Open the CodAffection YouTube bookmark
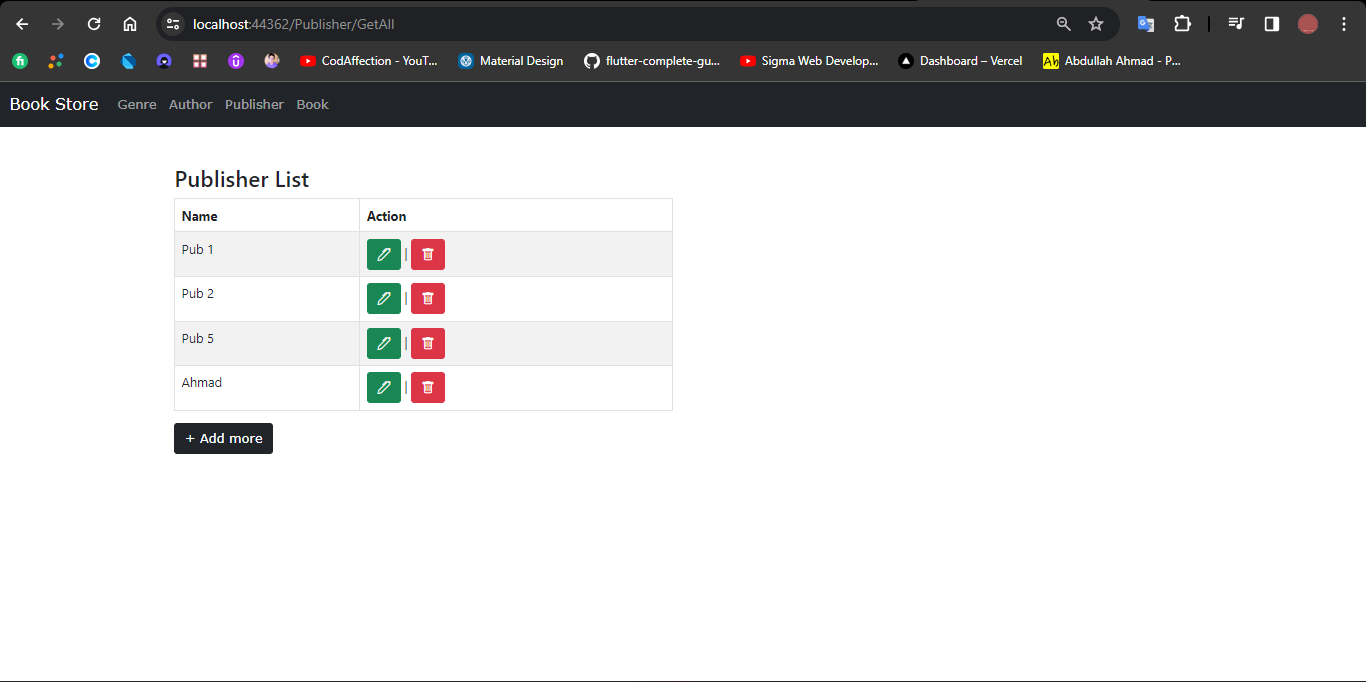Image resolution: width=1366 pixels, height=682 pixels. [369, 61]
